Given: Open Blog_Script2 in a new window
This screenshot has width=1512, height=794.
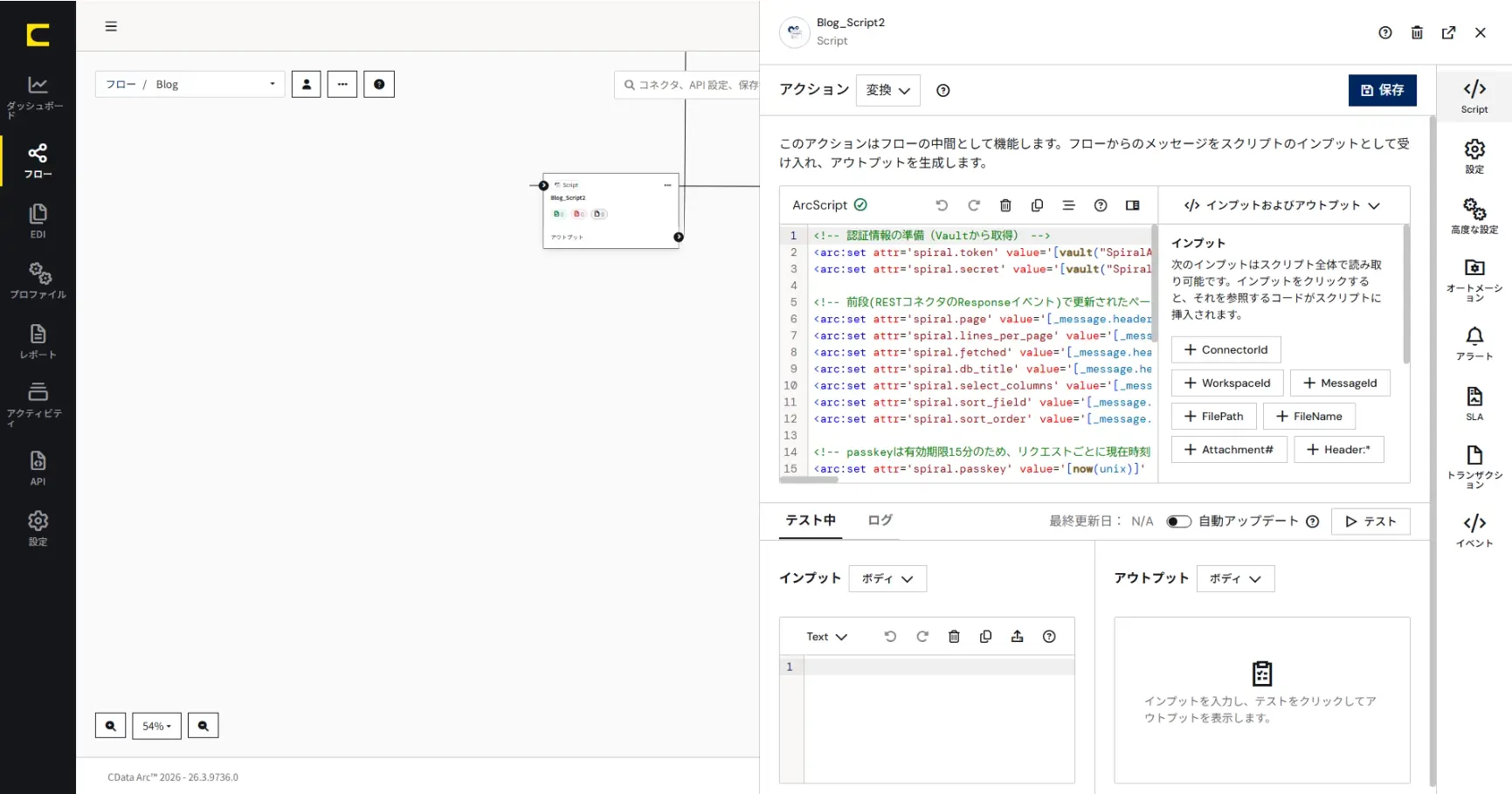Looking at the screenshot, I should pos(1448,32).
